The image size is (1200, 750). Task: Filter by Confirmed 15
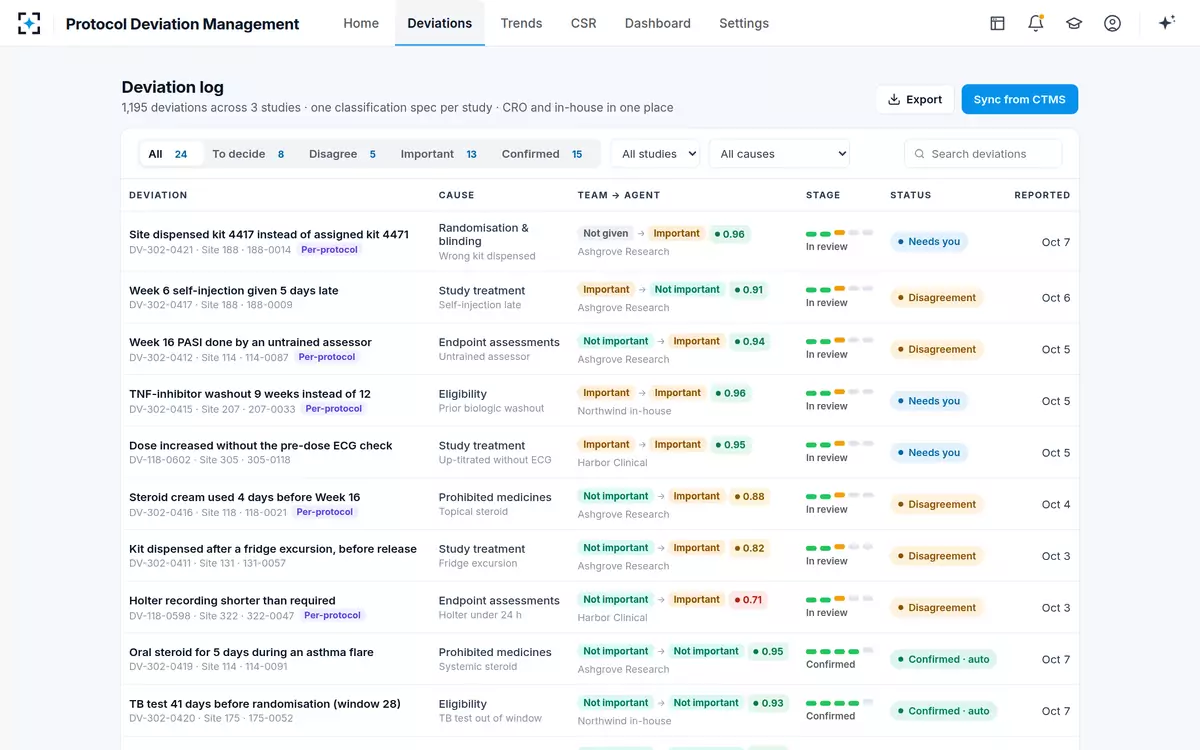543,154
